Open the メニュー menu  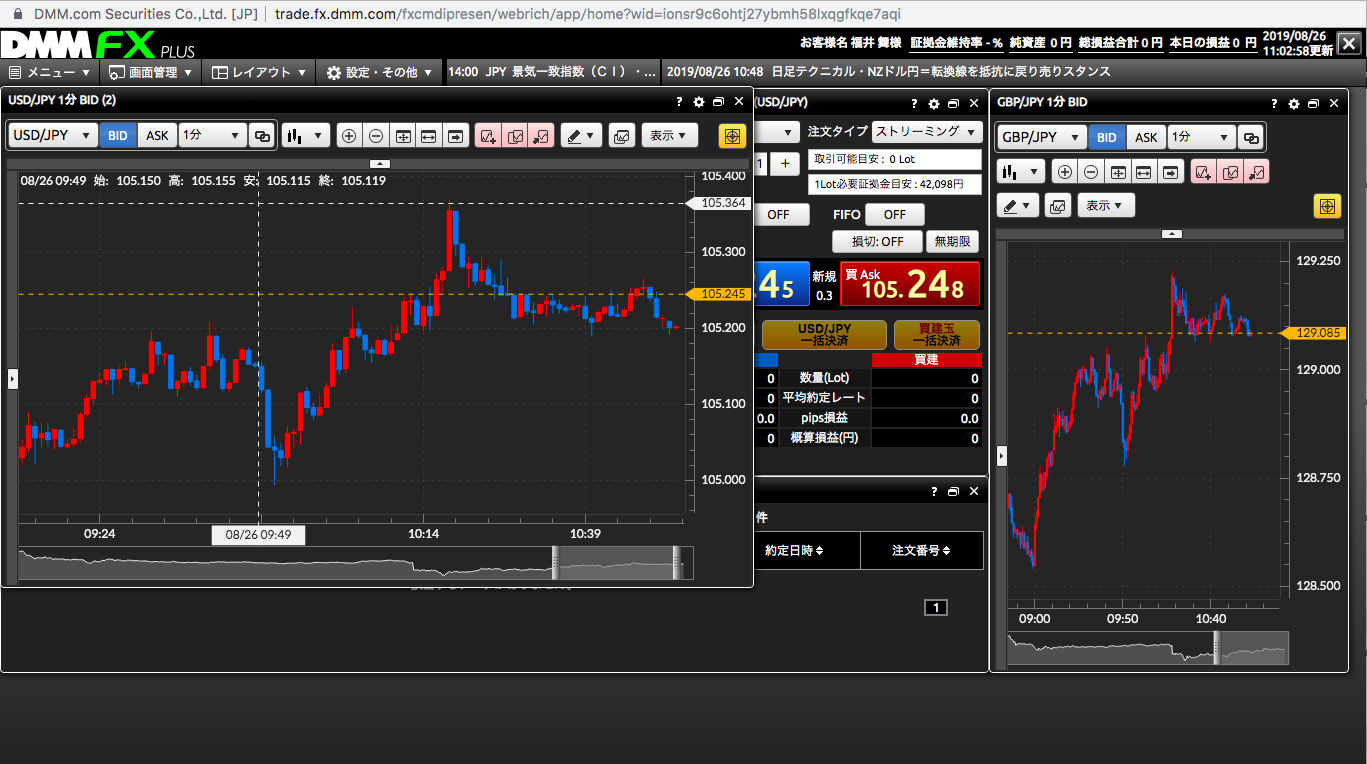point(49,72)
